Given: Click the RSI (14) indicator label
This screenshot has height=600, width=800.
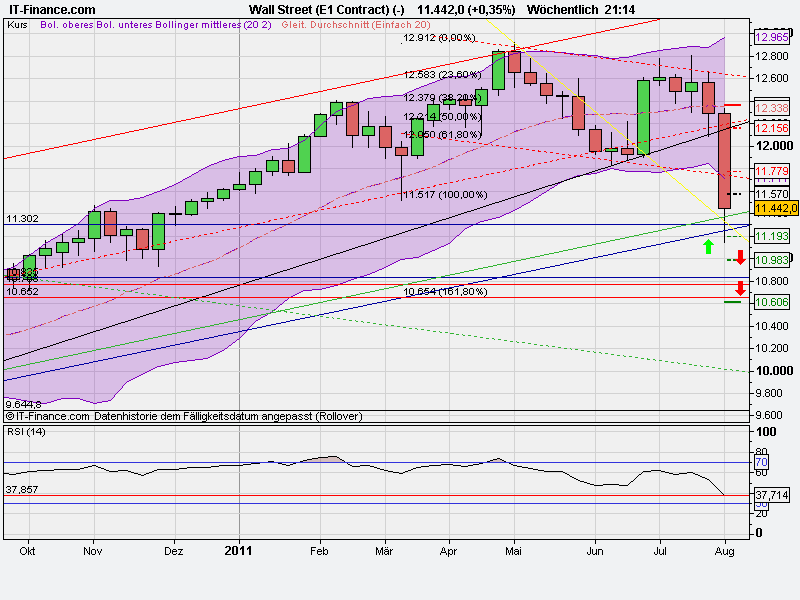Looking at the screenshot, I should tap(26, 432).
